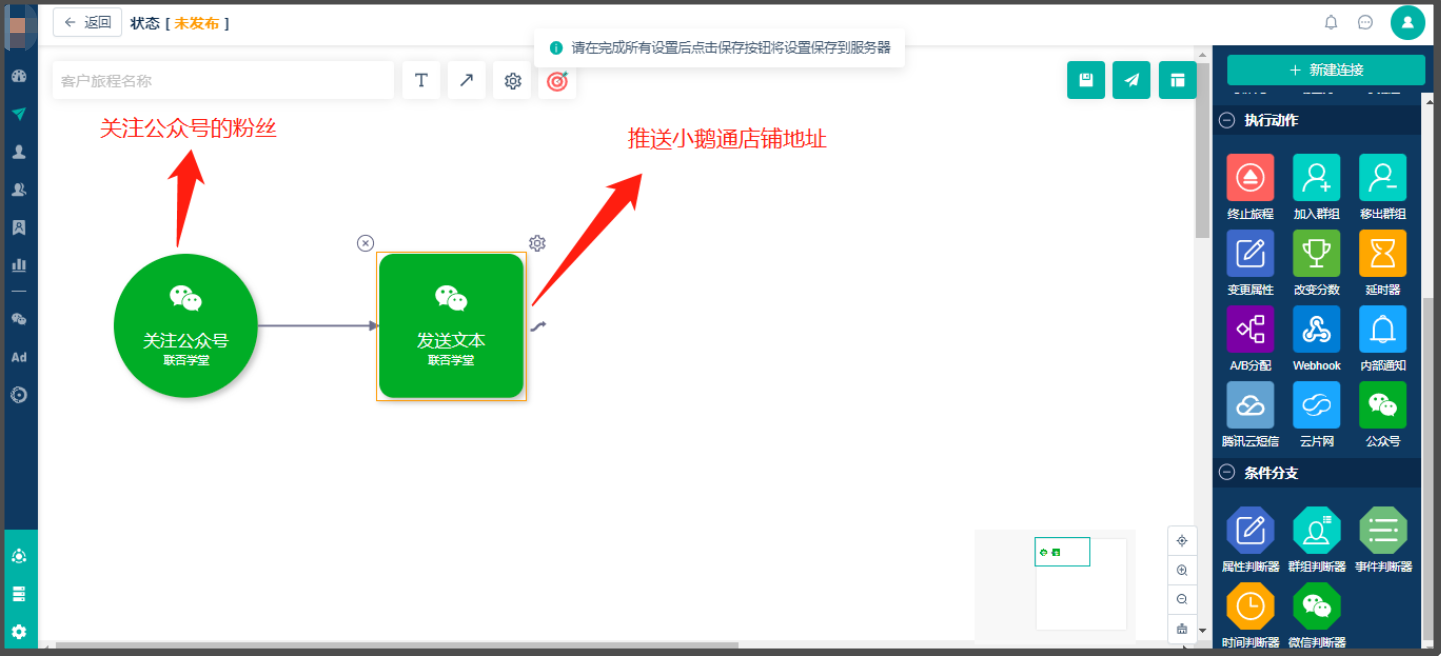Collapse the 执行动作 section
Screen dimensions: 1441x656
tap(1227, 120)
